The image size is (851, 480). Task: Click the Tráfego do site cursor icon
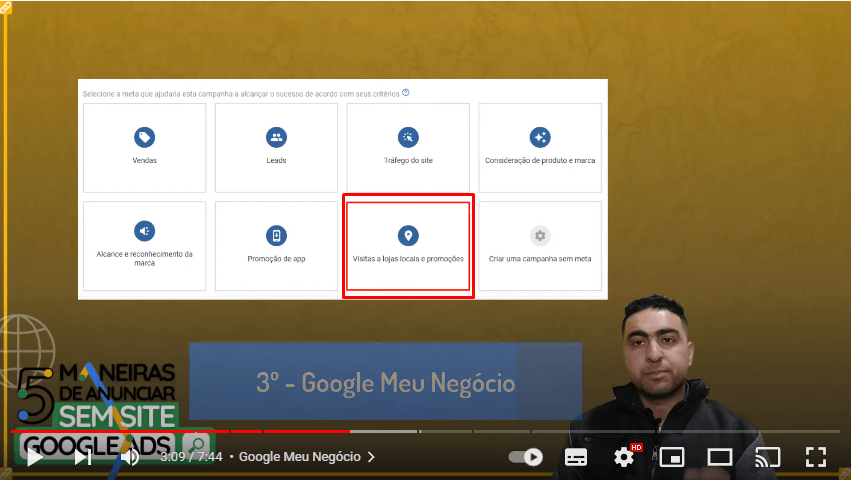pos(408,137)
